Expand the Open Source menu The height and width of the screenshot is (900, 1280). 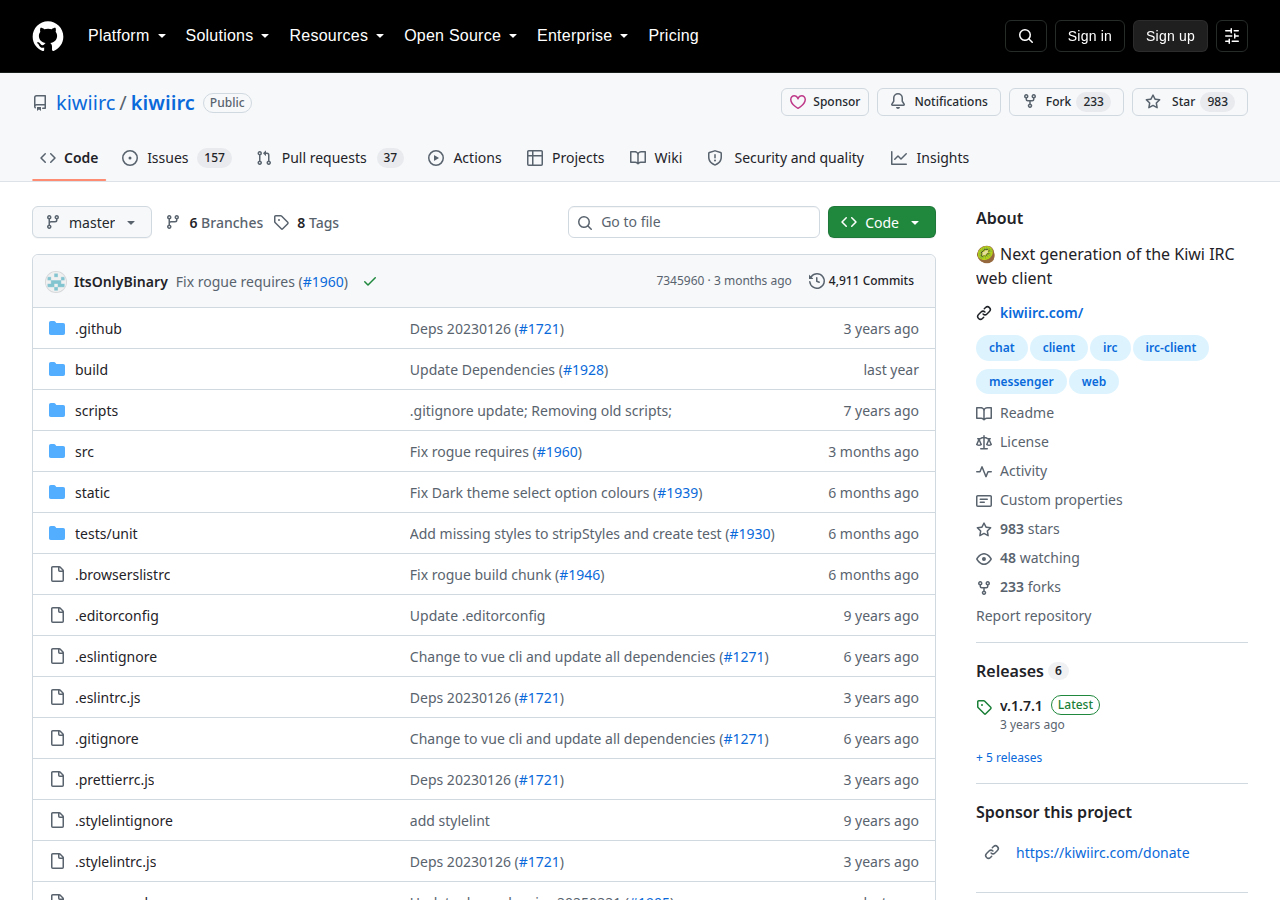[x=461, y=36]
